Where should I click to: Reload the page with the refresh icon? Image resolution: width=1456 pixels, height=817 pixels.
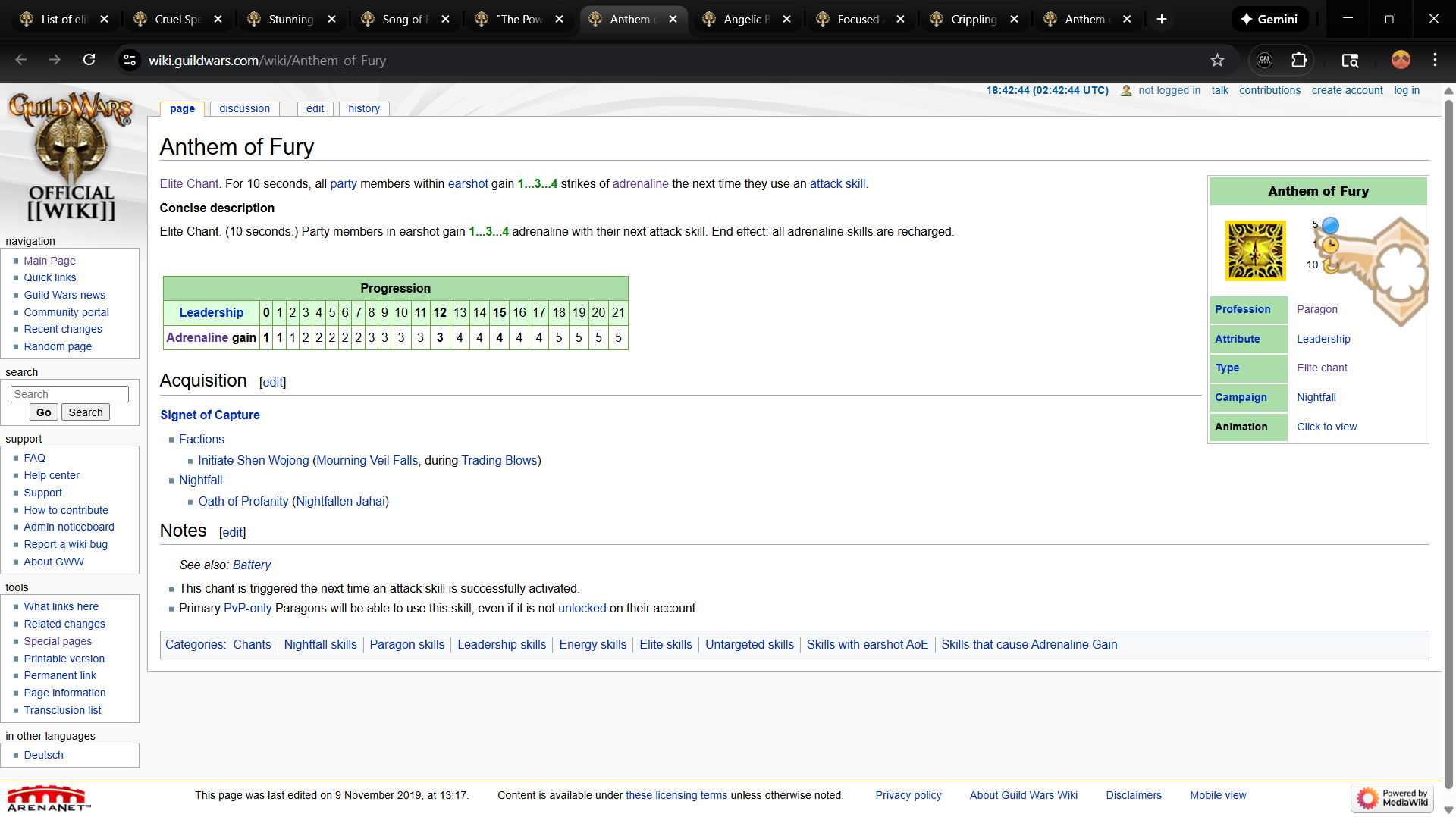coord(89,60)
